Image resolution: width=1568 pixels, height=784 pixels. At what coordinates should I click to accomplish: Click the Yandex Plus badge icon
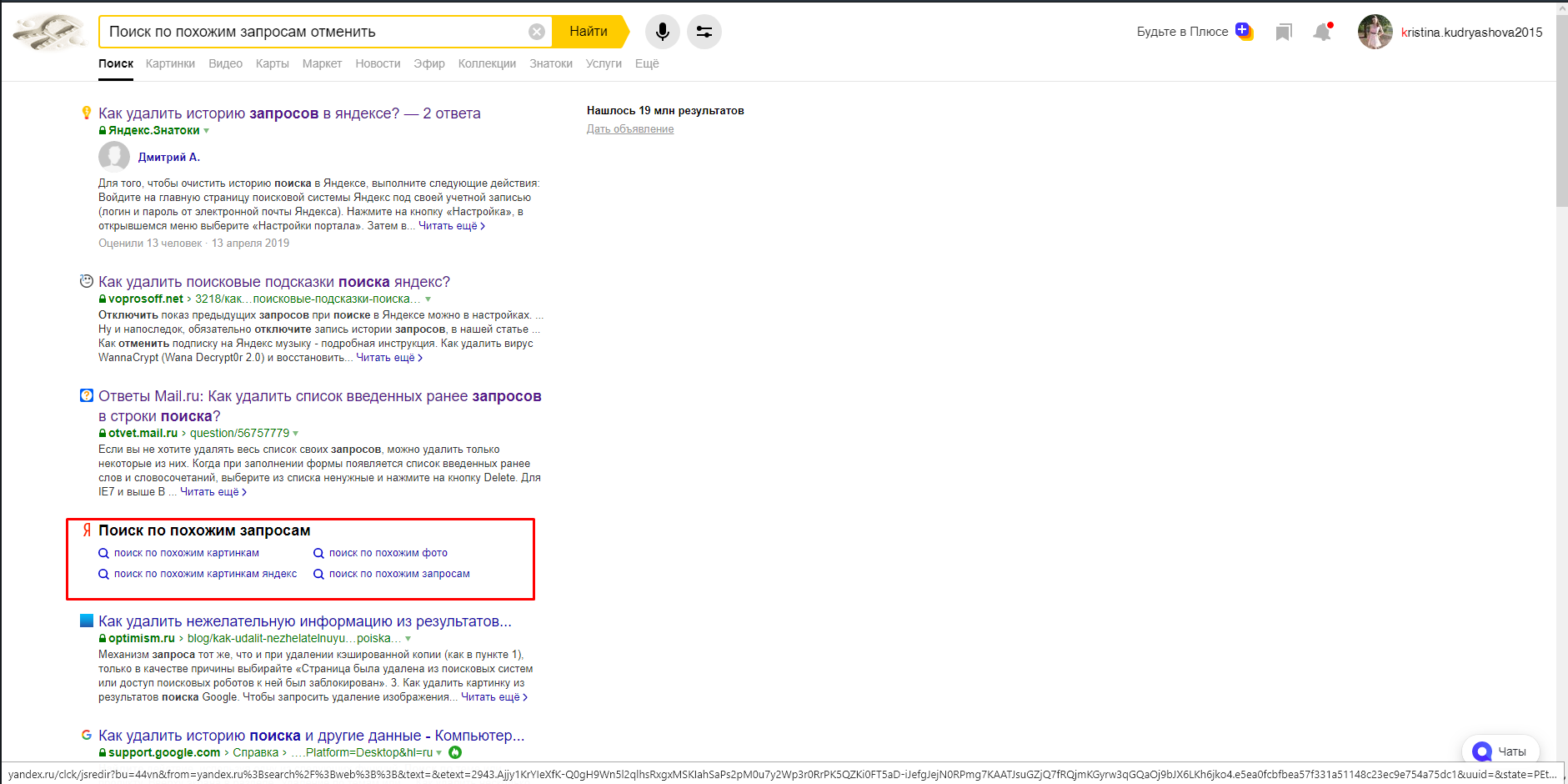[1244, 31]
